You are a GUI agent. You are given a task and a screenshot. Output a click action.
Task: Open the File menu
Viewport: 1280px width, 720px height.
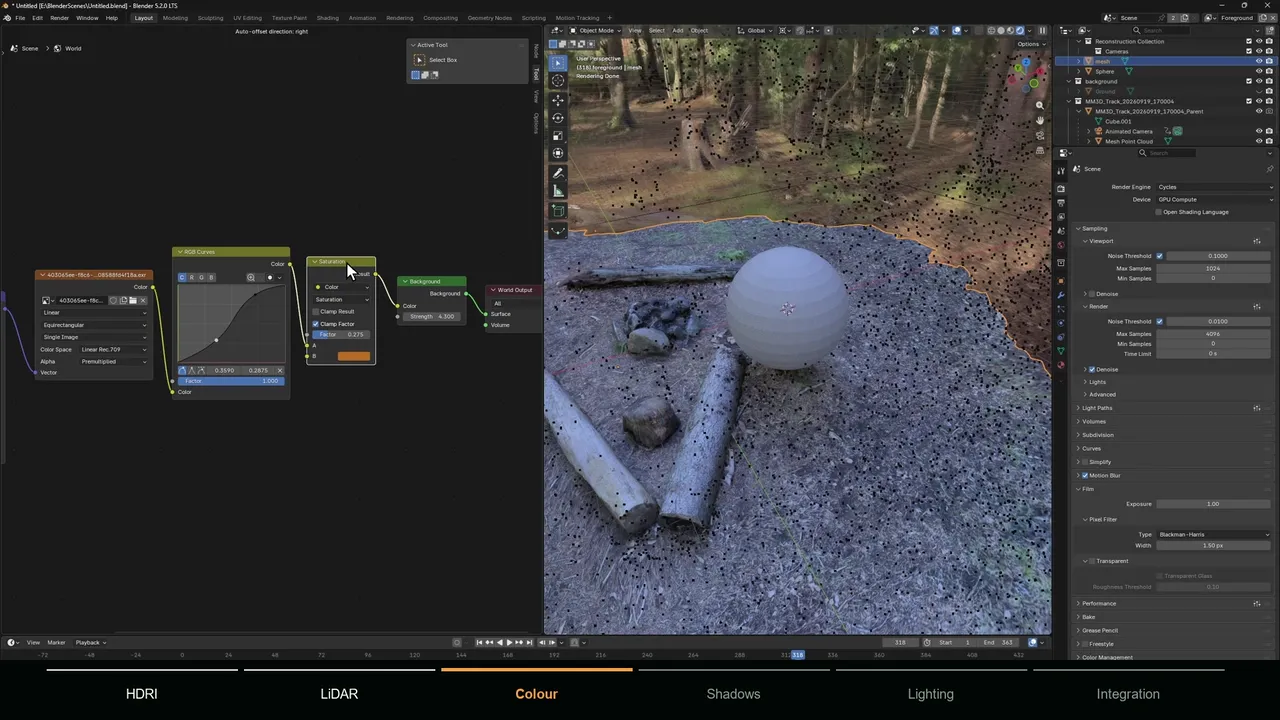(20, 18)
